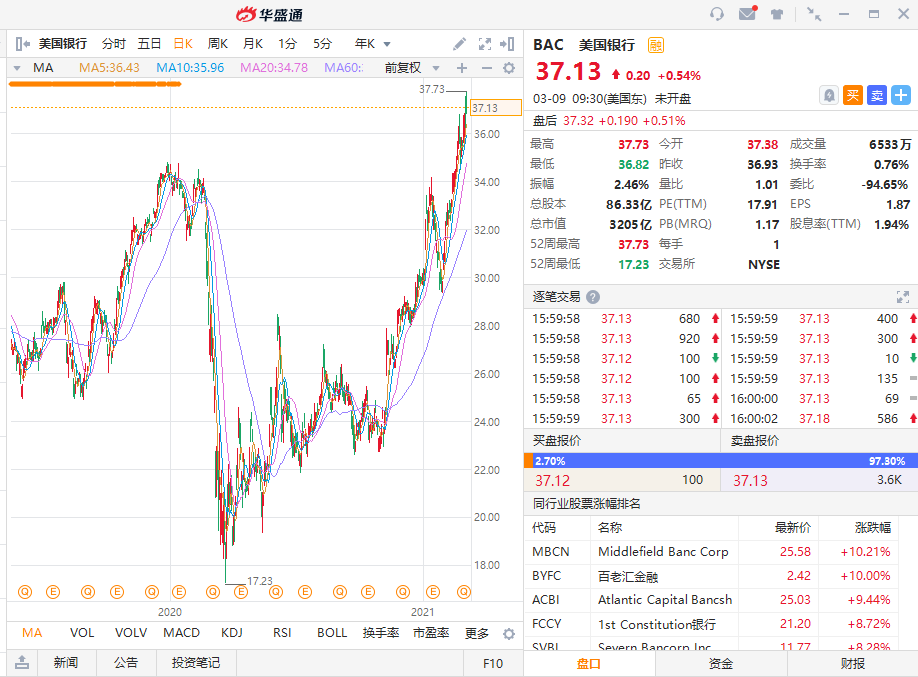Add BAC to watchlist plus button
This screenshot has height=677, width=918.
pos(900,95)
